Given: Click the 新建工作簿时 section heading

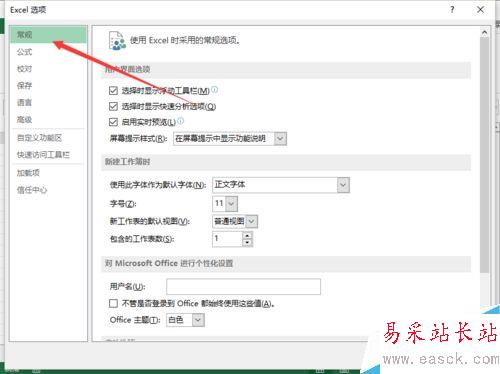Looking at the screenshot, I should 127,162.
